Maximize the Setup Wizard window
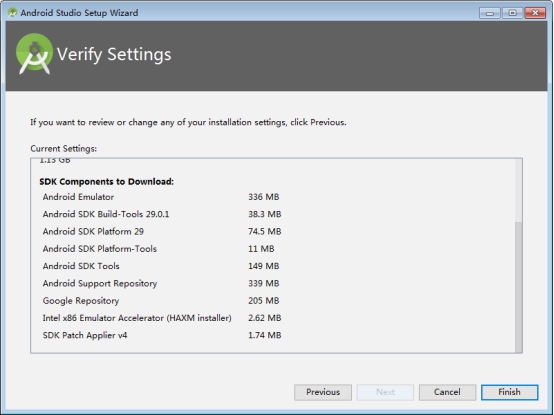The image size is (554, 415). [512, 13]
